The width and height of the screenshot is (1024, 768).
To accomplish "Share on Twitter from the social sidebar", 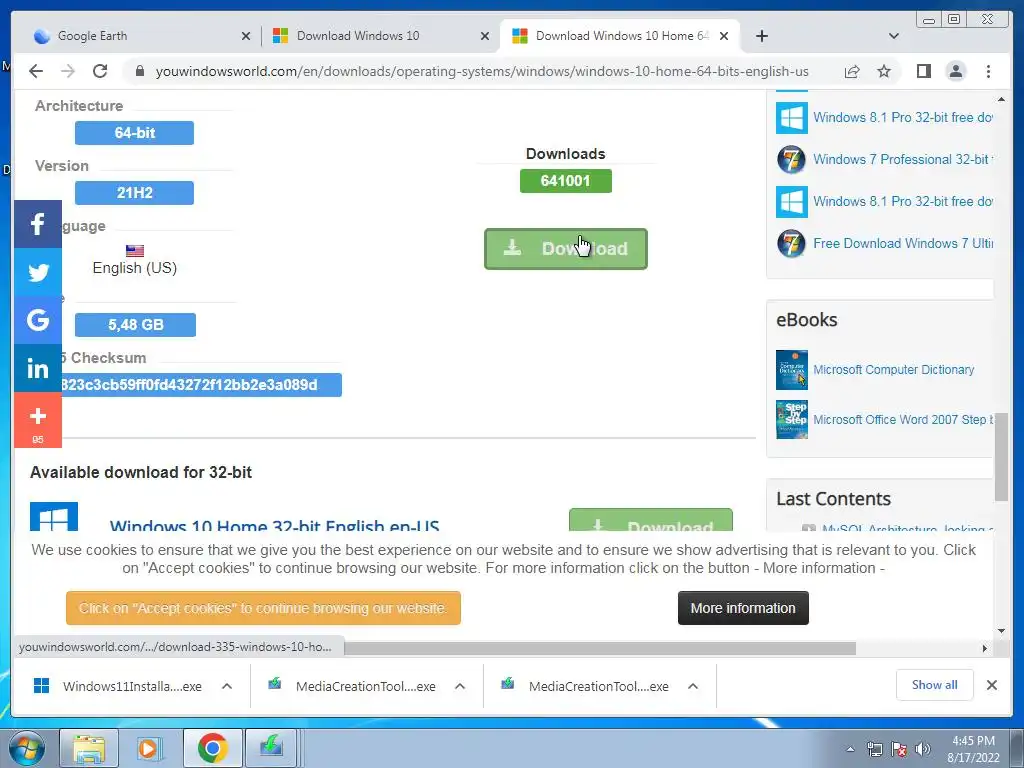I will click(x=38, y=272).
